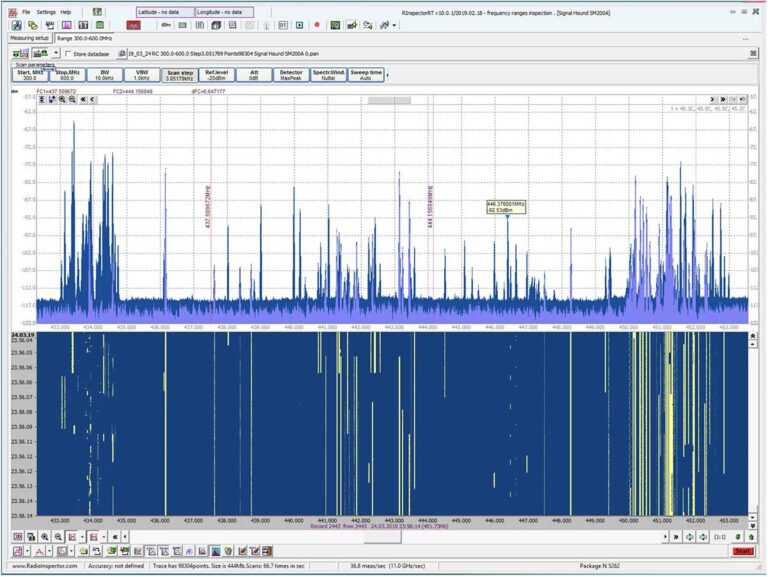Screen dimensions: 768x577
Task: Open dropdown arrow beside the Store database checkbox
Action: point(56,53)
